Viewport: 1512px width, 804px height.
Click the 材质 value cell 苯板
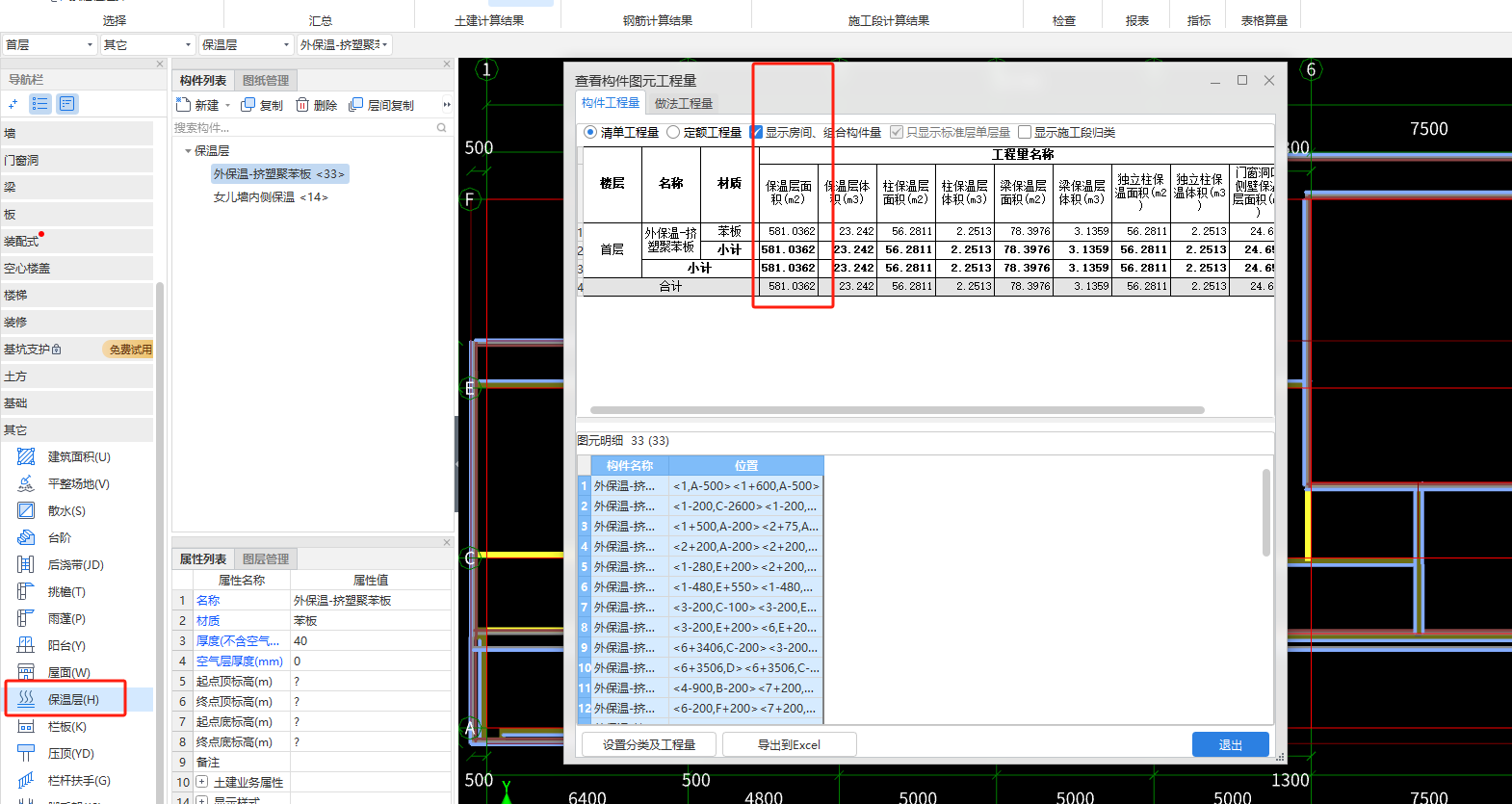tap(371, 620)
